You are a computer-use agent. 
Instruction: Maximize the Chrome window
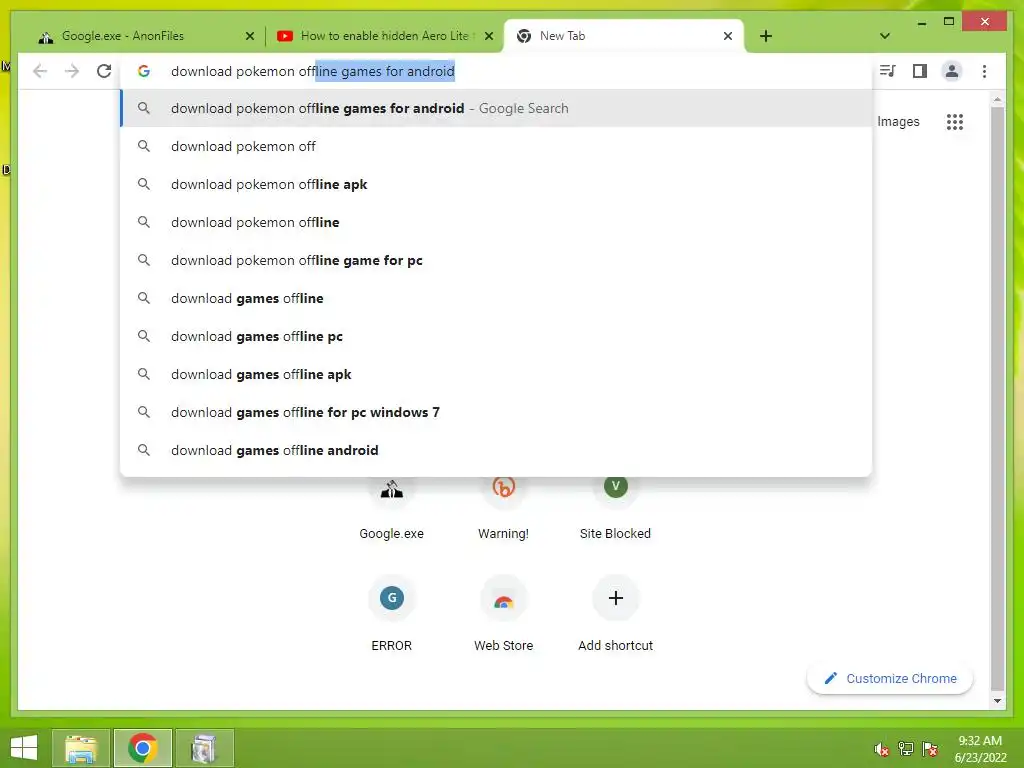click(949, 22)
